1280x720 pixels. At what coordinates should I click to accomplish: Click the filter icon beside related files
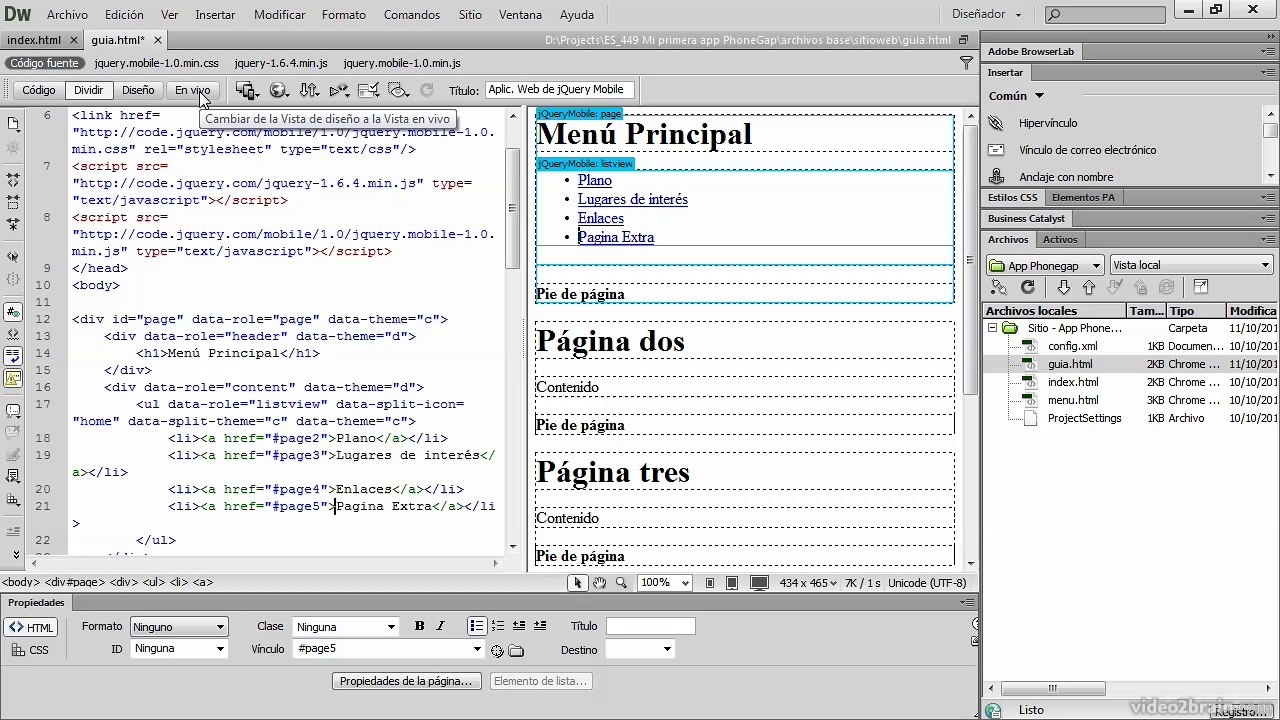[x=966, y=63]
